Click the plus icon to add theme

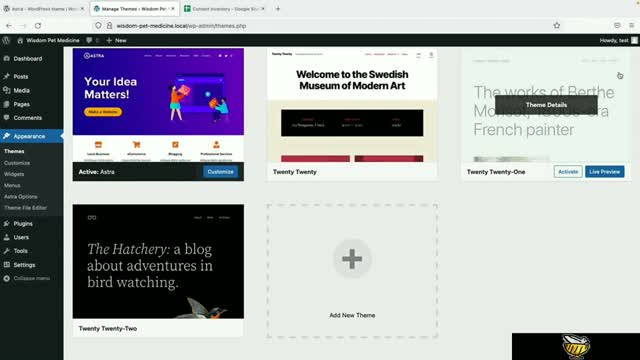pyautogui.click(x=352, y=259)
